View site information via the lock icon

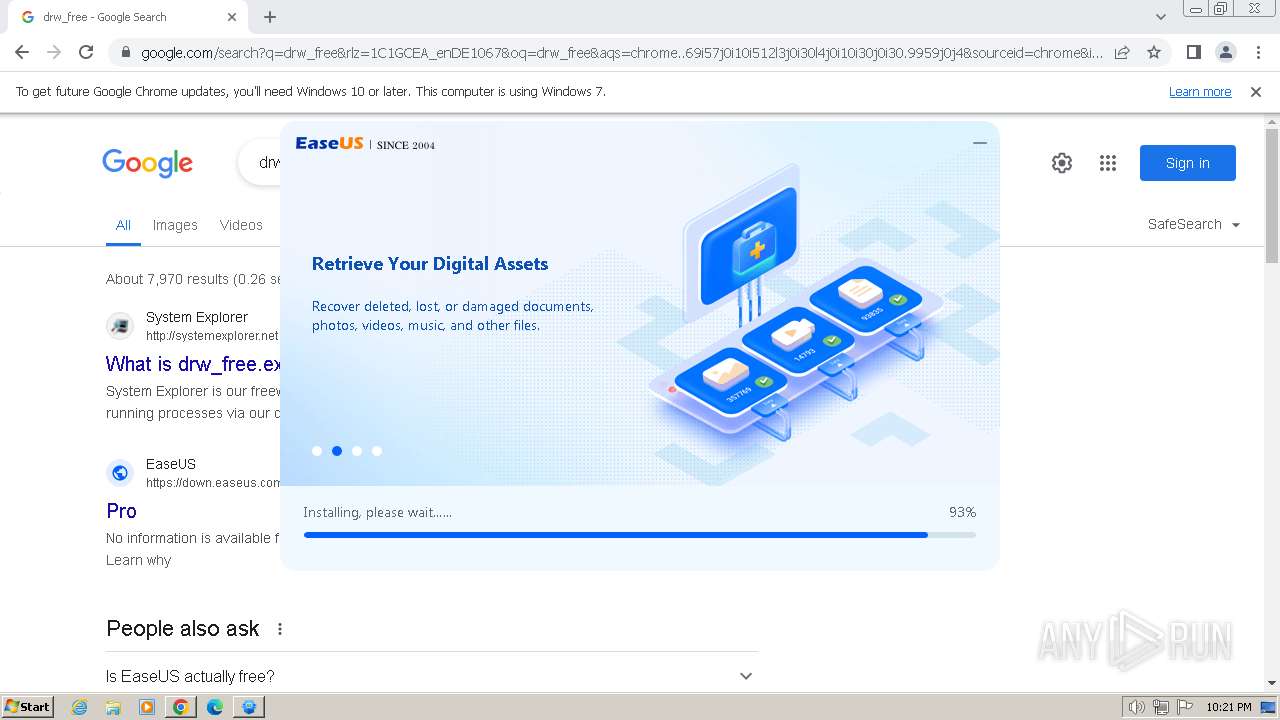pos(125,52)
